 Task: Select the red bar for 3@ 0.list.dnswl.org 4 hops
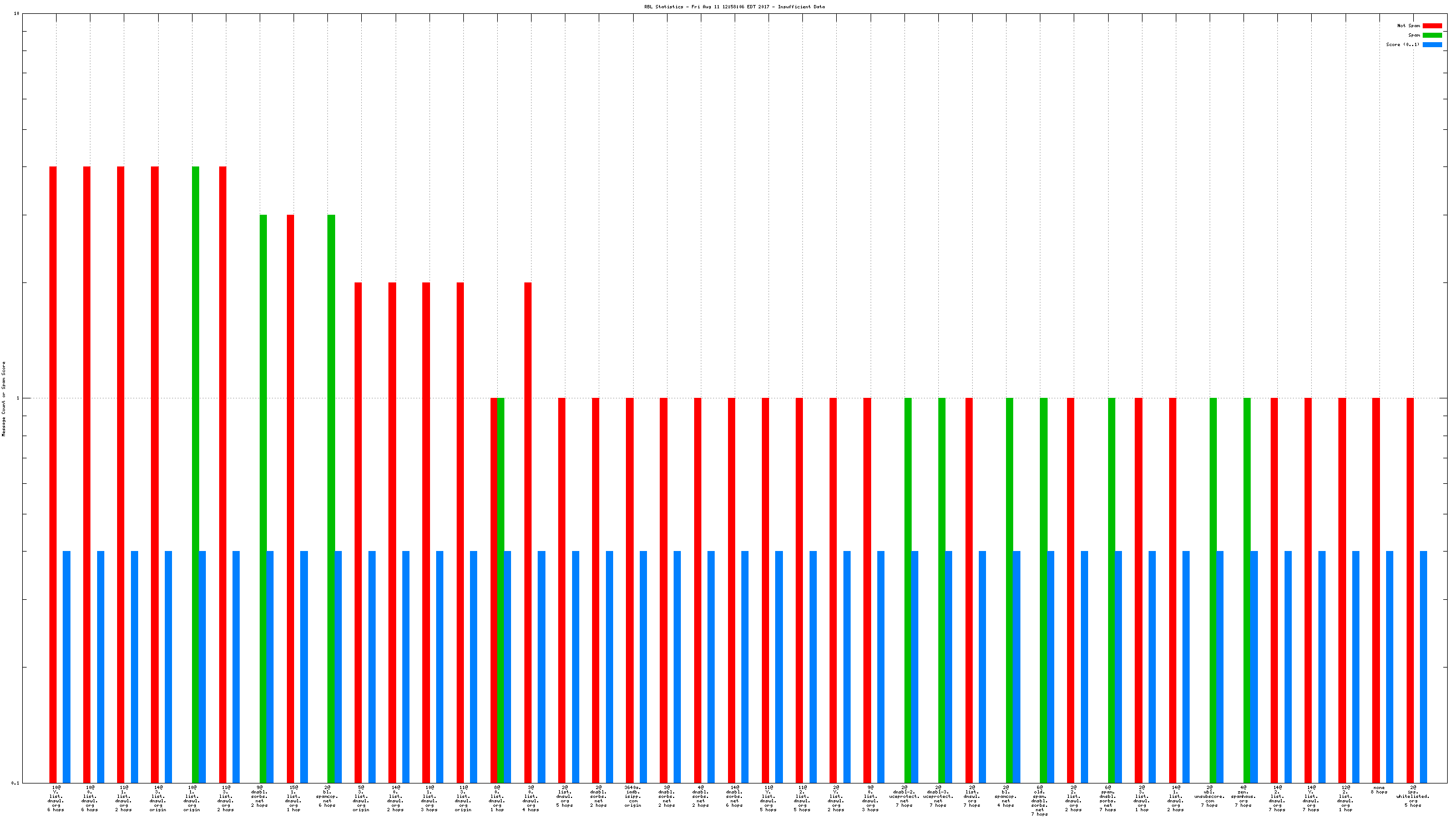click(x=528, y=532)
